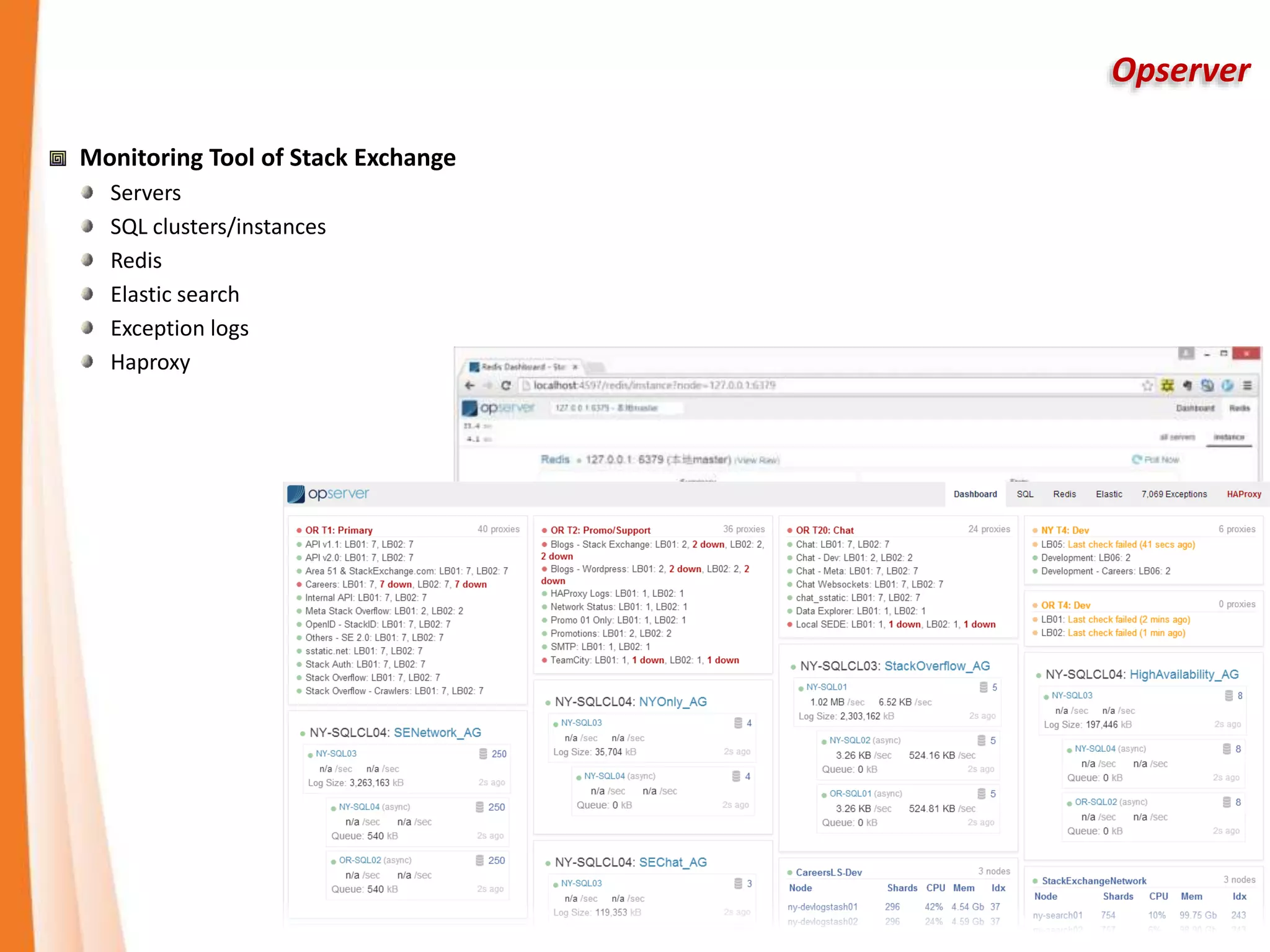
Task: Select instance tab in Redis window
Action: tap(1229, 437)
